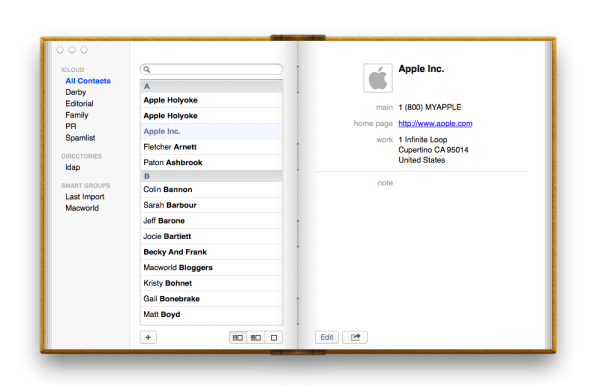
Task: Select the Paton Ashbrook contact
Action: pos(211,162)
